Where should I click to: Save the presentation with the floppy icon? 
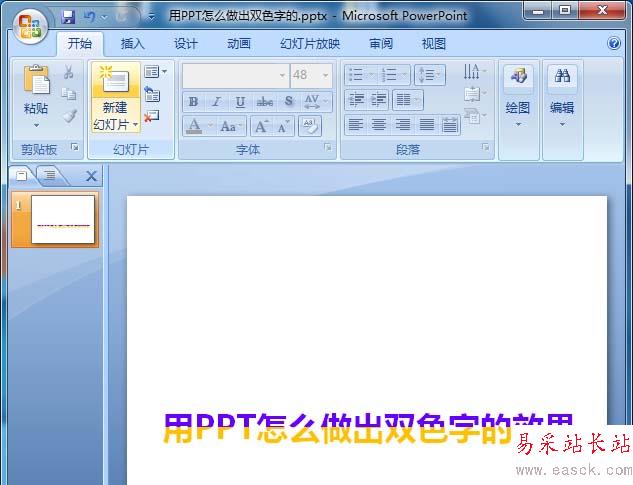68,17
